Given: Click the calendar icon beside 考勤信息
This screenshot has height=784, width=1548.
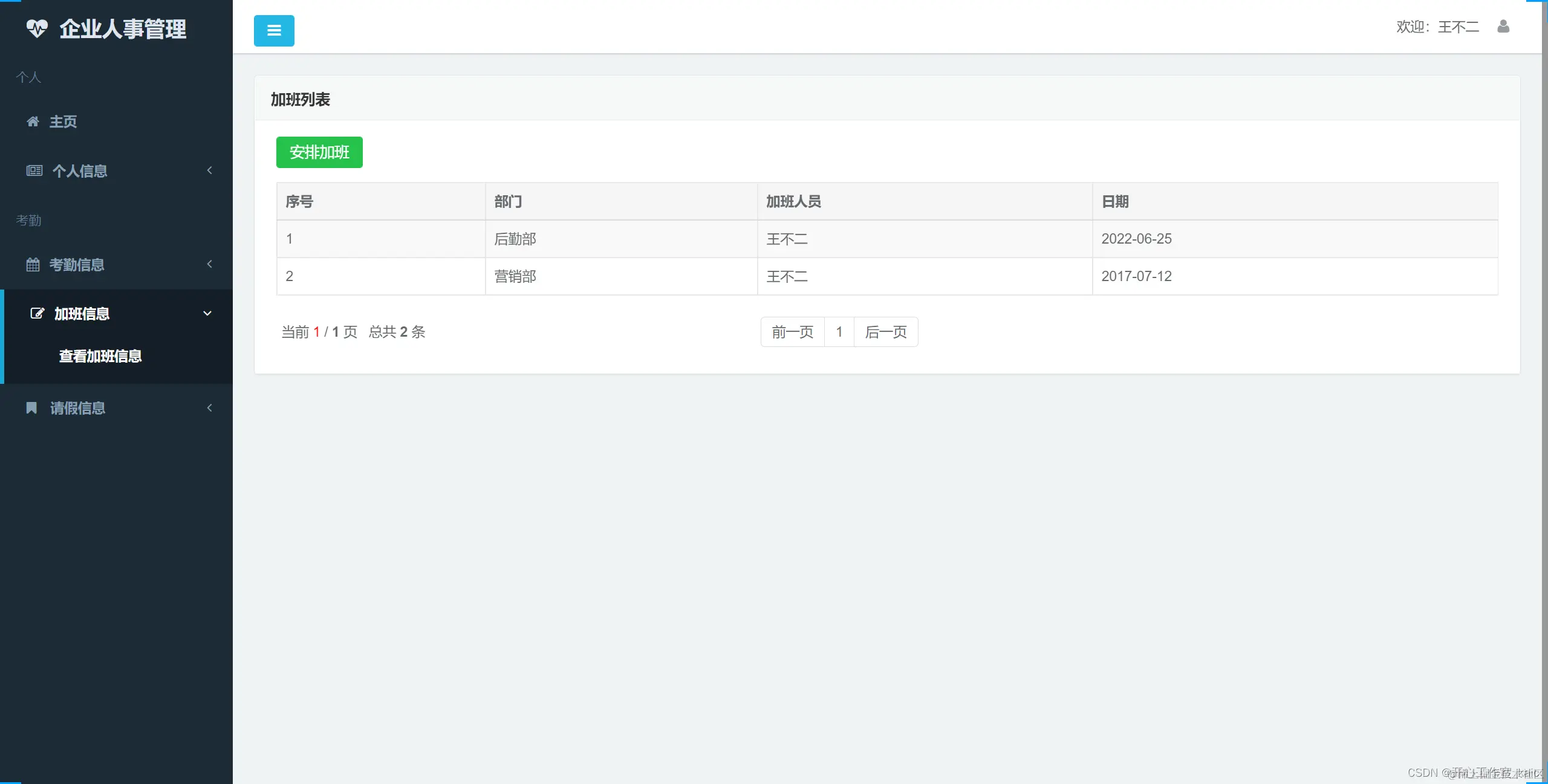Looking at the screenshot, I should tap(33, 265).
